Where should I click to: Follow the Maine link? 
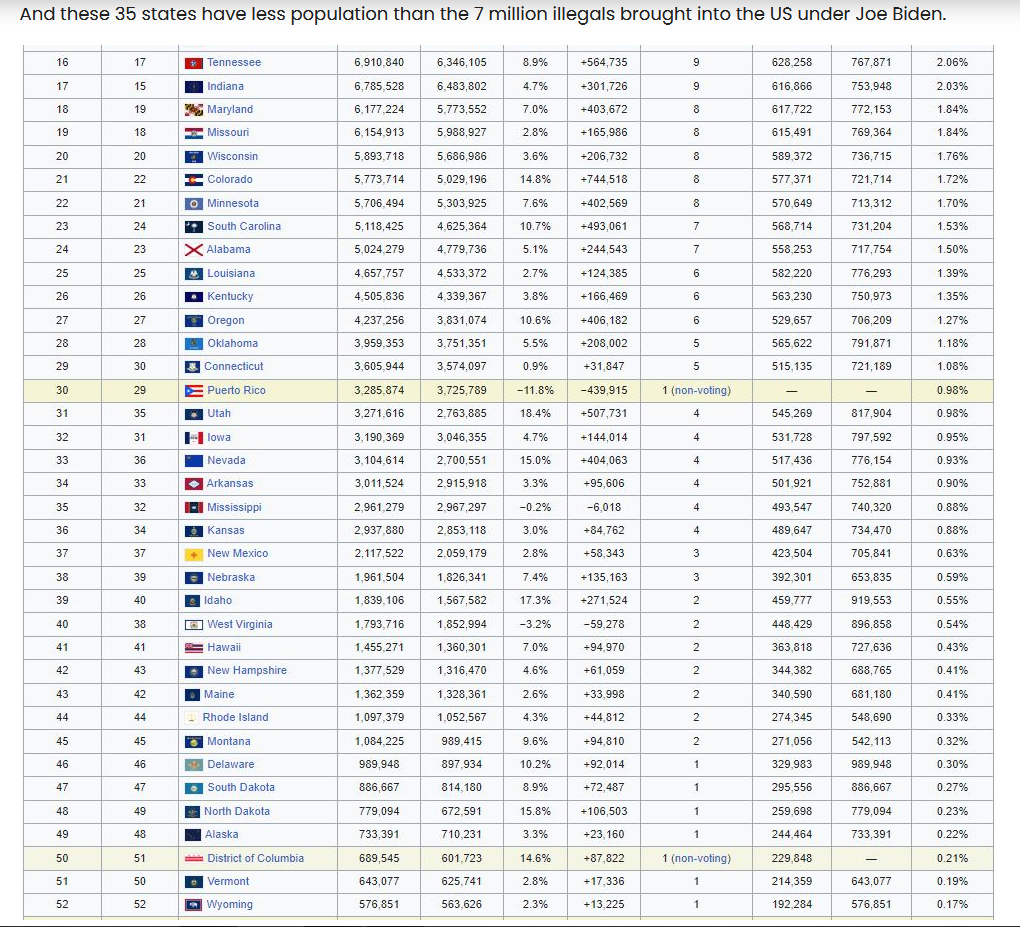tap(219, 695)
